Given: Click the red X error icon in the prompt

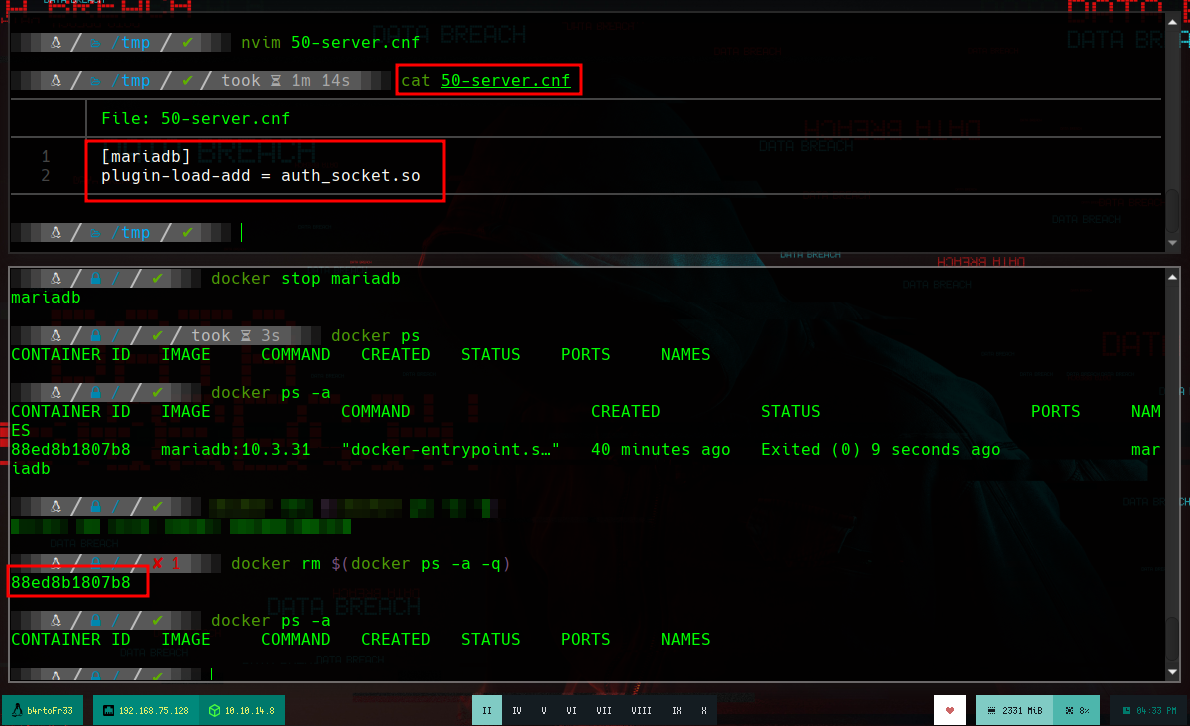Looking at the screenshot, I should (x=157, y=564).
